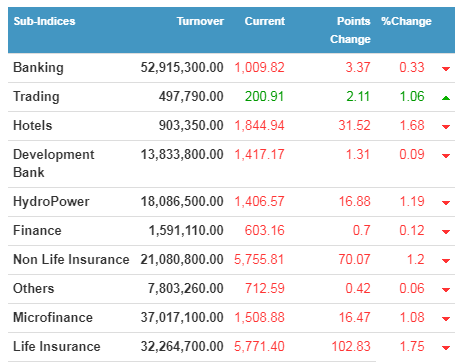The height and width of the screenshot is (363, 462).
Task: Click the red down arrow in HydroPower row
Action: click(x=446, y=203)
